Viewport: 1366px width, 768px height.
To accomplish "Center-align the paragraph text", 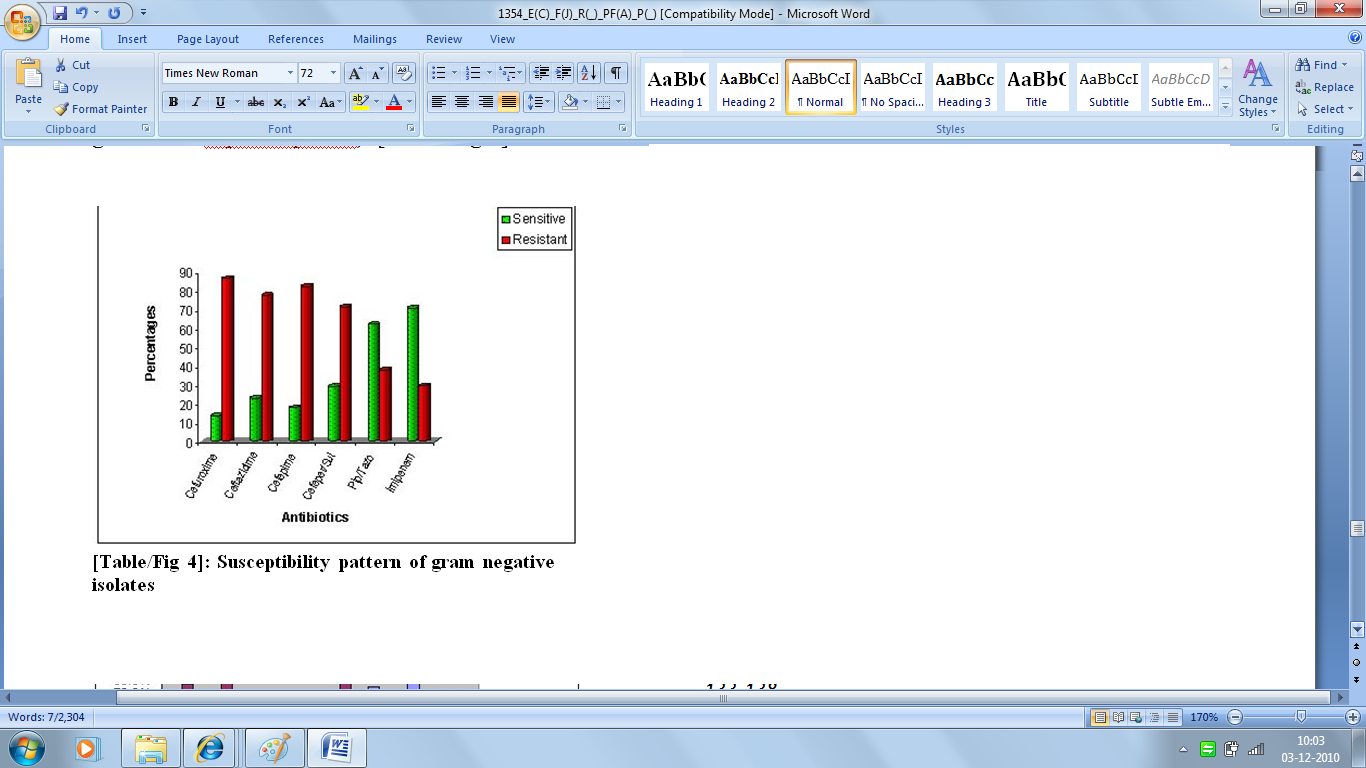I will click(462, 102).
